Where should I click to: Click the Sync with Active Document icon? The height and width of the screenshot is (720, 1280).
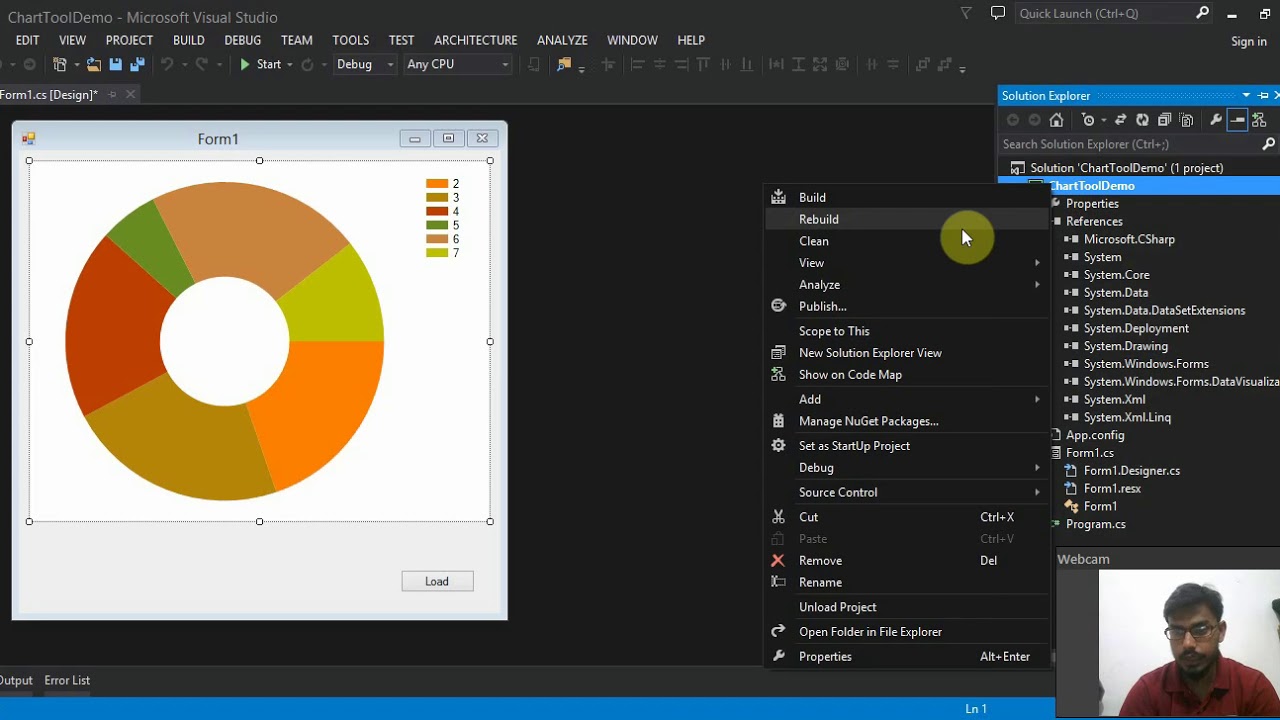pos(1121,120)
